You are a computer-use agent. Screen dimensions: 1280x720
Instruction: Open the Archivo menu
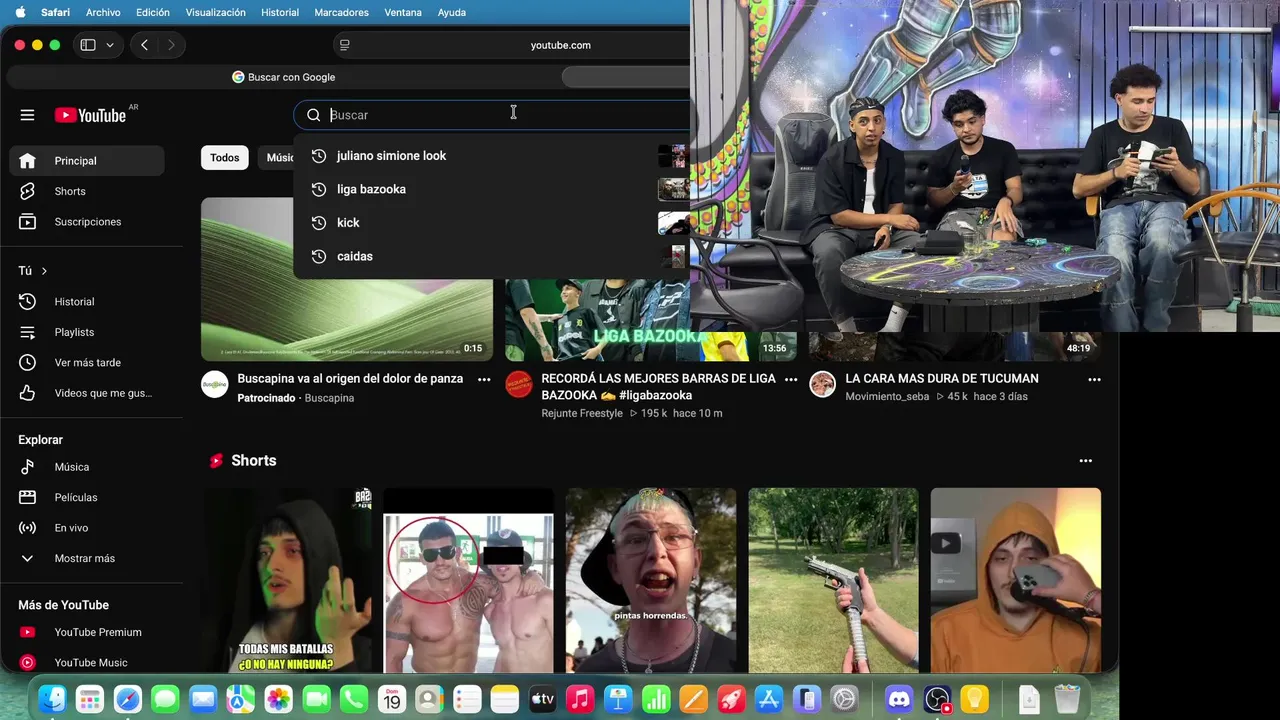tap(103, 12)
